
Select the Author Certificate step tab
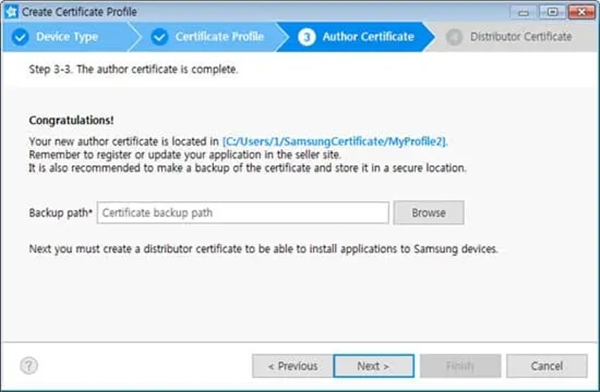356,37
